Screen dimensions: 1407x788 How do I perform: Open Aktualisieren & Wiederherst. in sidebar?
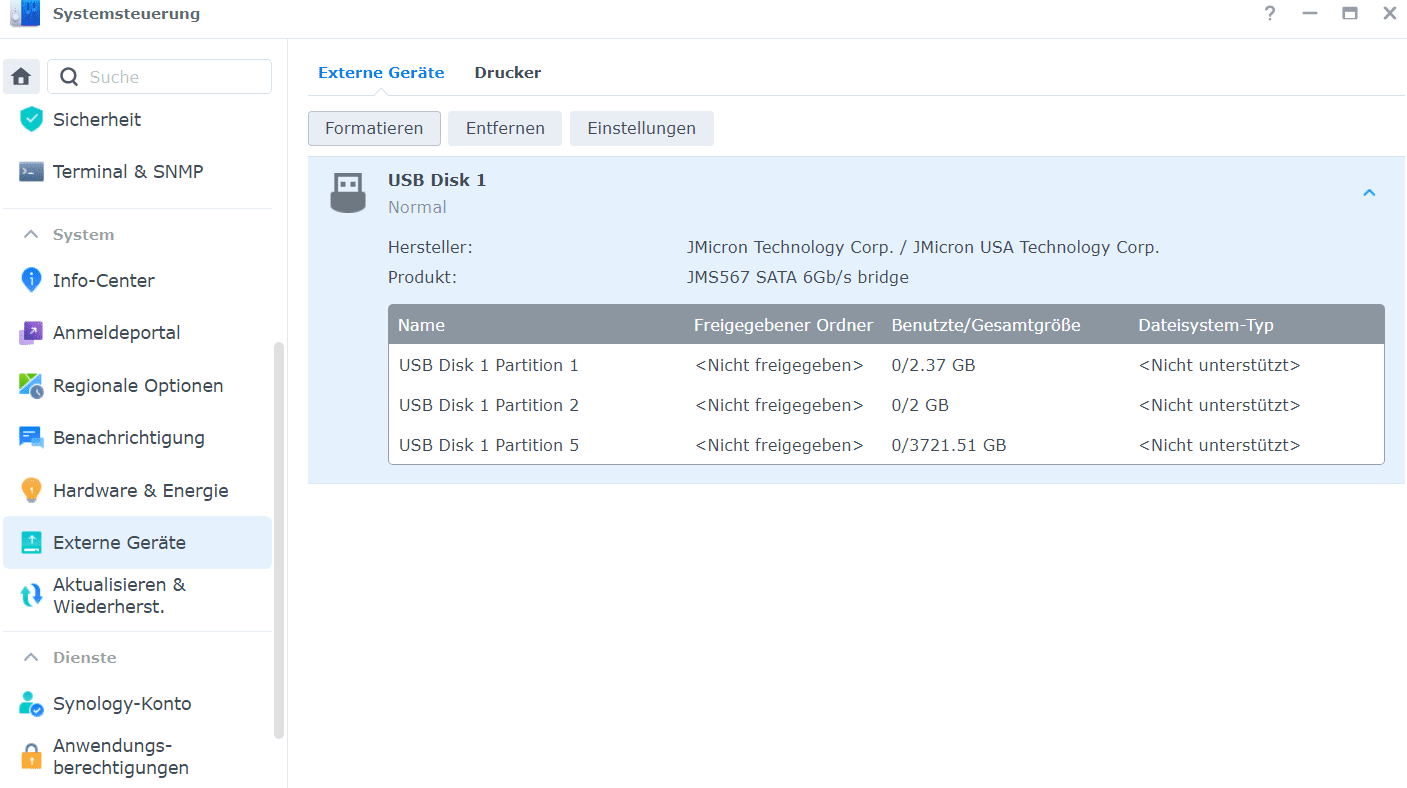click(137, 596)
